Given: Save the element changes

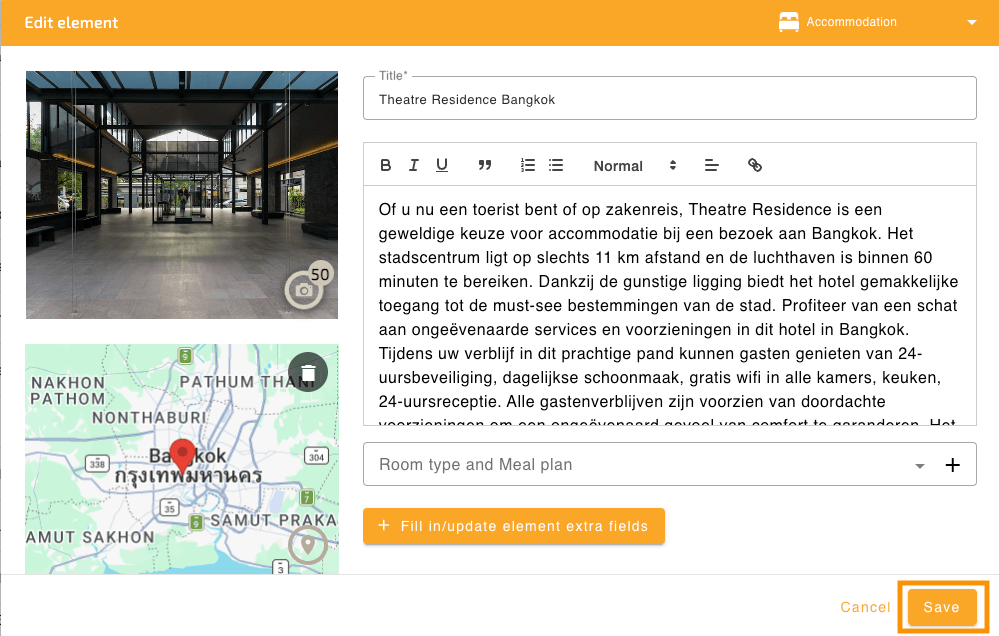Looking at the screenshot, I should pyautogui.click(x=941, y=607).
